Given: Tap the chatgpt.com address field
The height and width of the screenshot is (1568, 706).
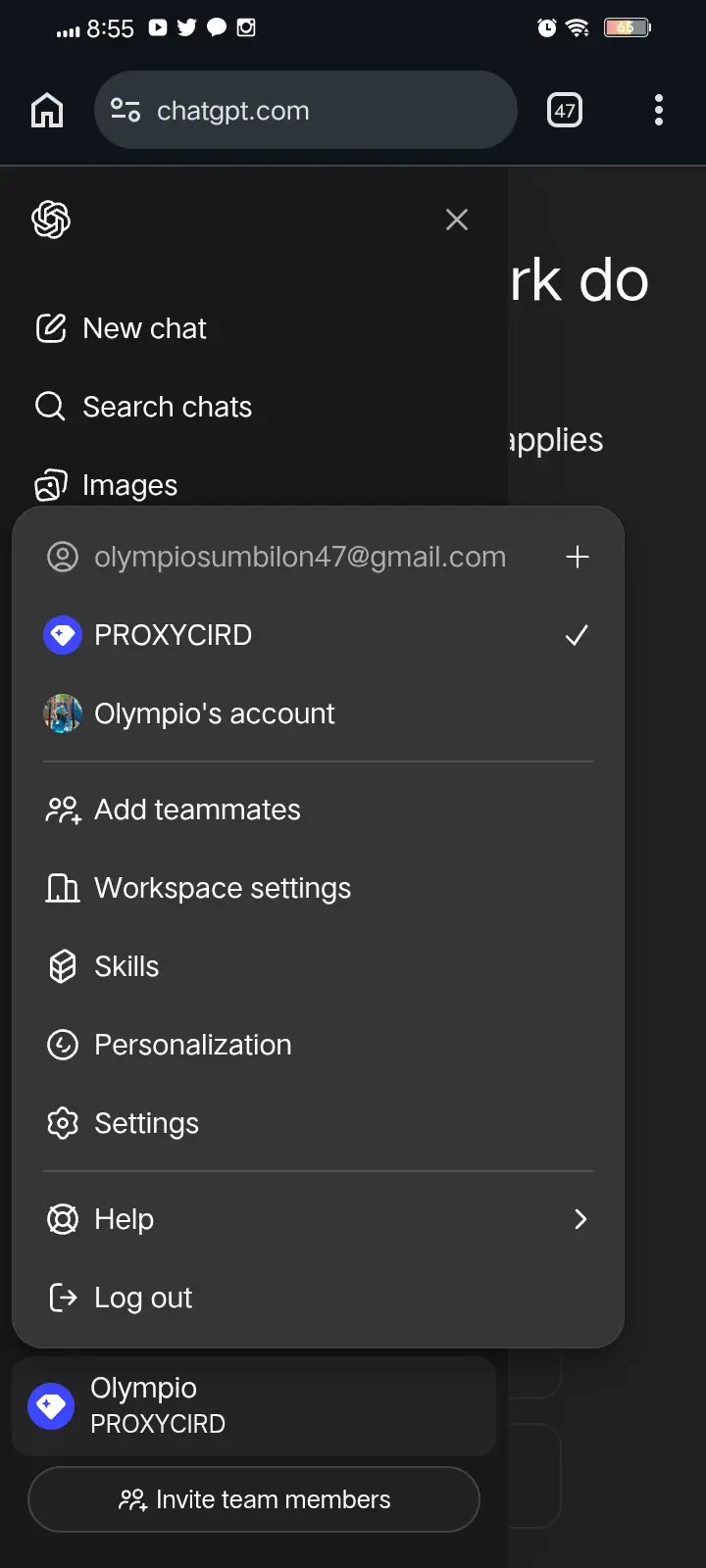Looking at the screenshot, I should click(306, 110).
